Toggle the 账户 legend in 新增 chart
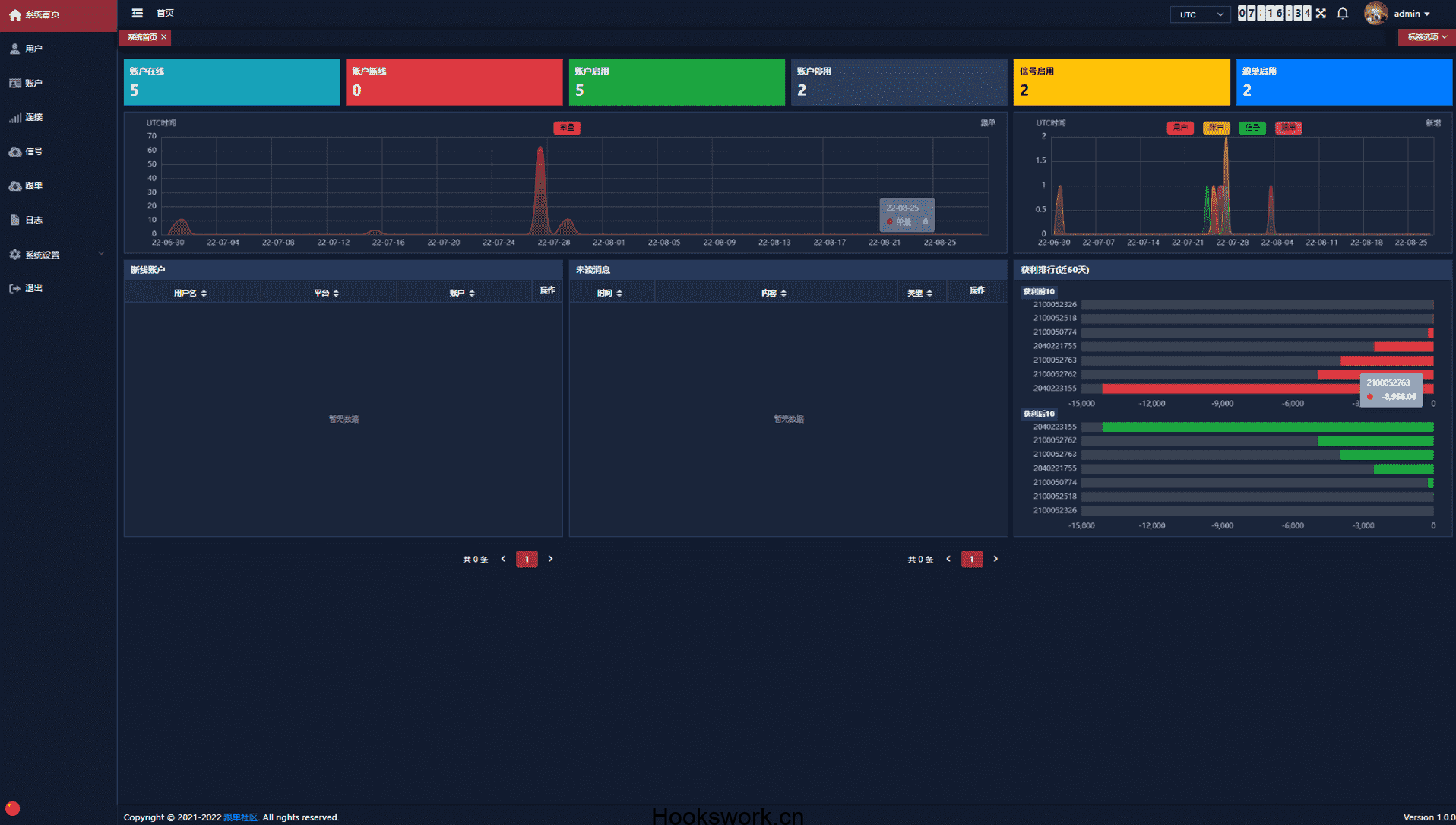This screenshot has width=1456, height=825. coord(1216,128)
